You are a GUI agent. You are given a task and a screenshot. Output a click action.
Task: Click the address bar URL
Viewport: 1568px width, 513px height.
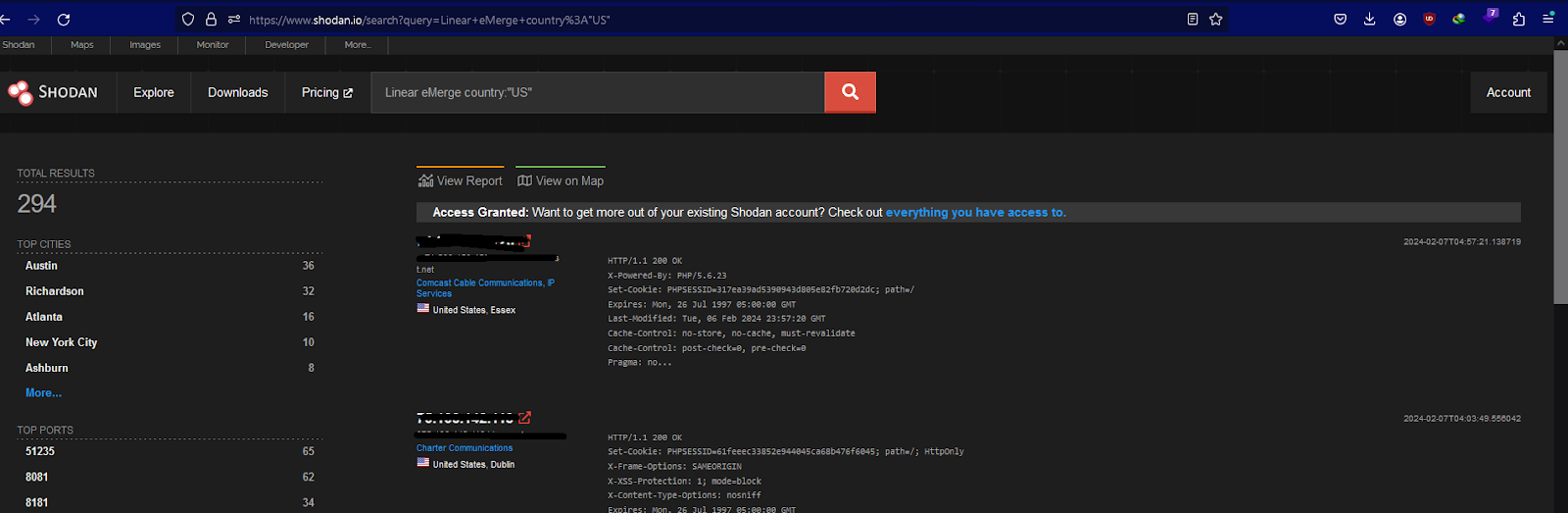pyautogui.click(x=429, y=20)
